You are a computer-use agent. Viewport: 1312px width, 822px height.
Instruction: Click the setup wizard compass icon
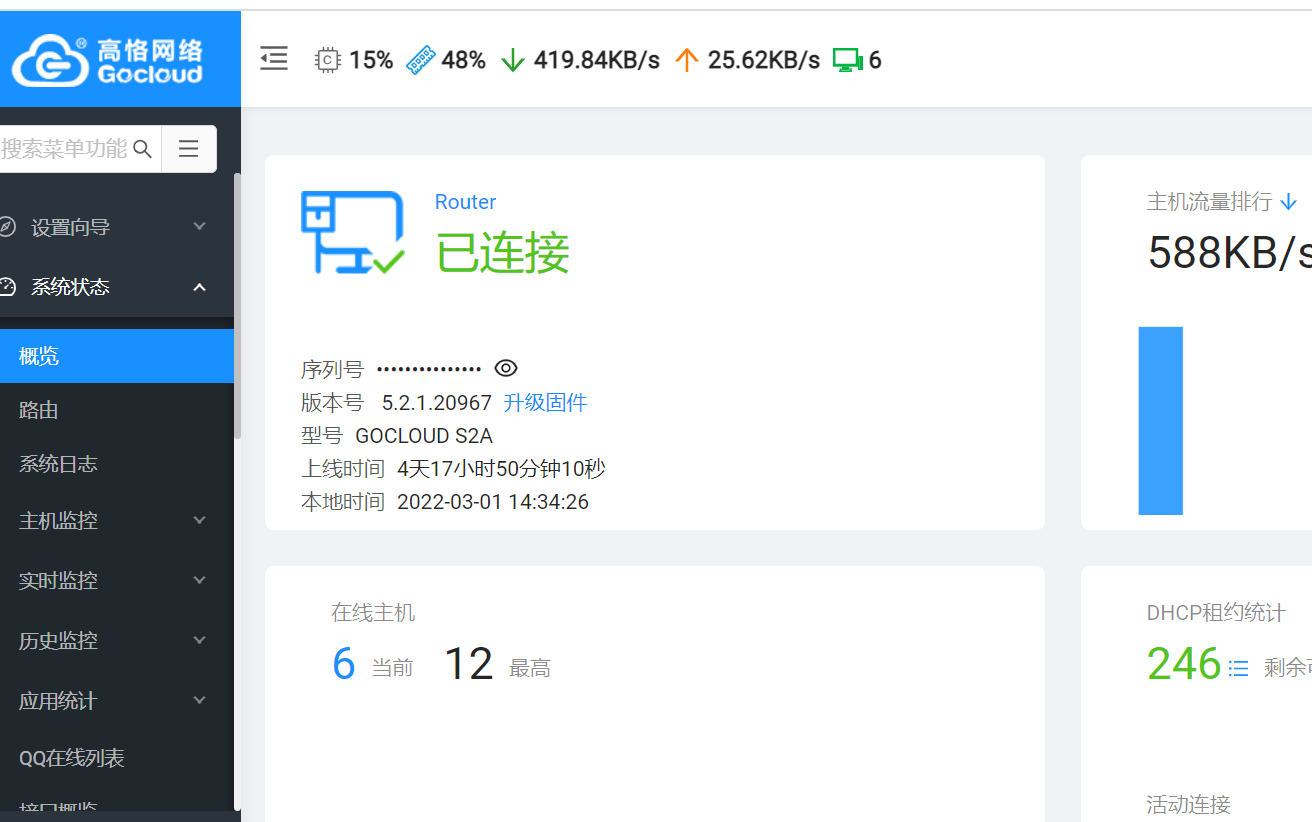pyautogui.click(x=7, y=227)
